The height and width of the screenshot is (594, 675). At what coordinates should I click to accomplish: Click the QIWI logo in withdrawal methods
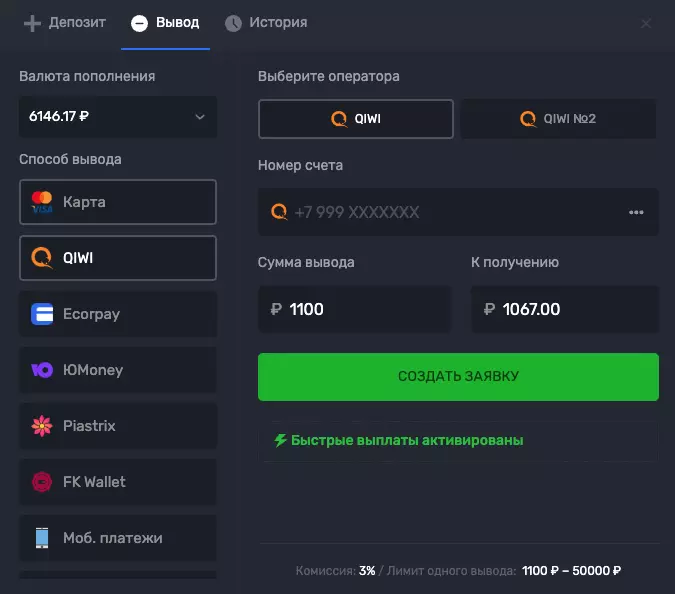click(x=42, y=258)
